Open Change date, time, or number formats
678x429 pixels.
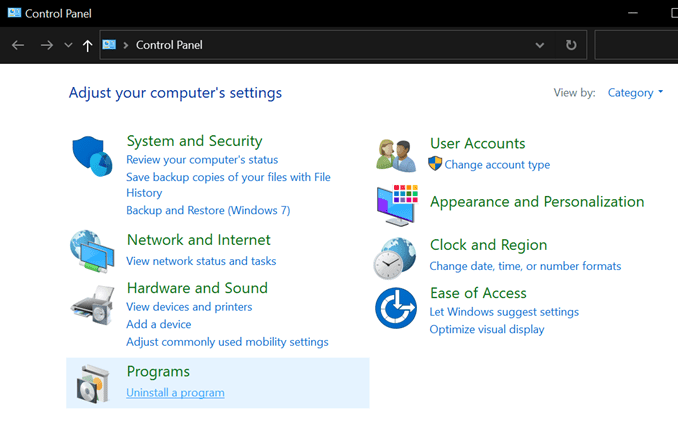click(x=525, y=266)
